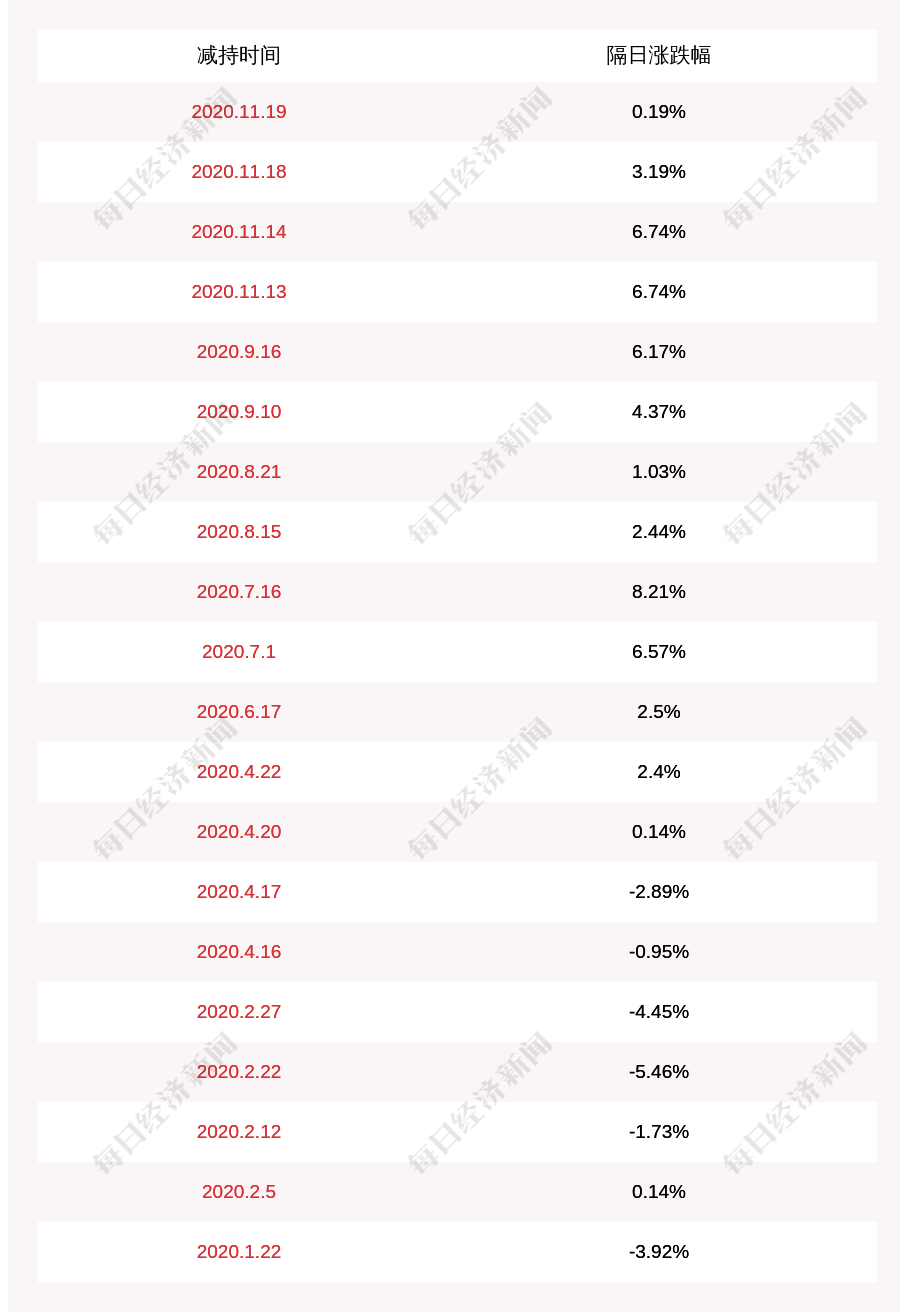Screen dimensions: 900x1312
Task: Select the date 2020.11.19
Action: tap(238, 111)
